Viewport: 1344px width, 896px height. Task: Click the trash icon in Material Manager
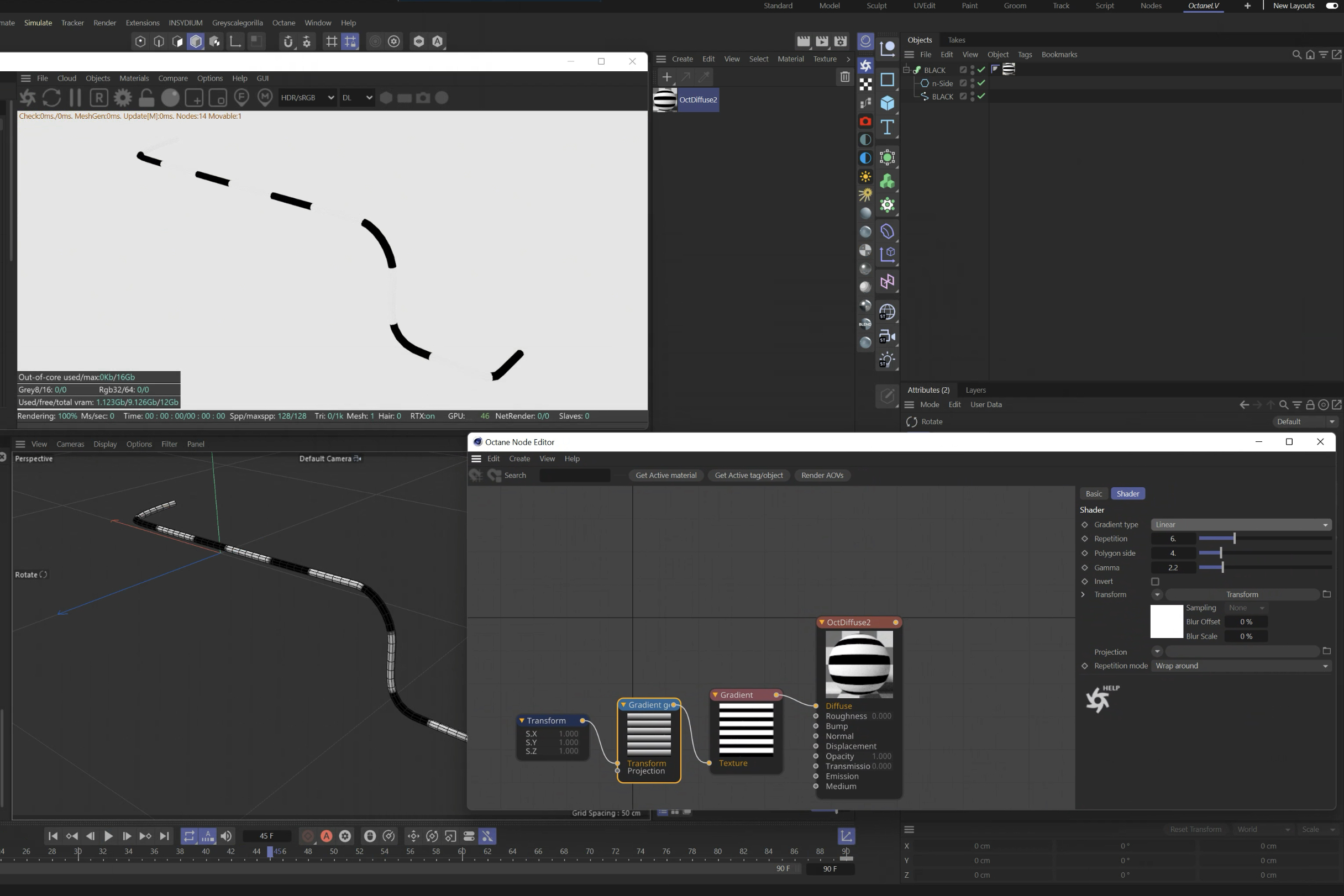(844, 77)
